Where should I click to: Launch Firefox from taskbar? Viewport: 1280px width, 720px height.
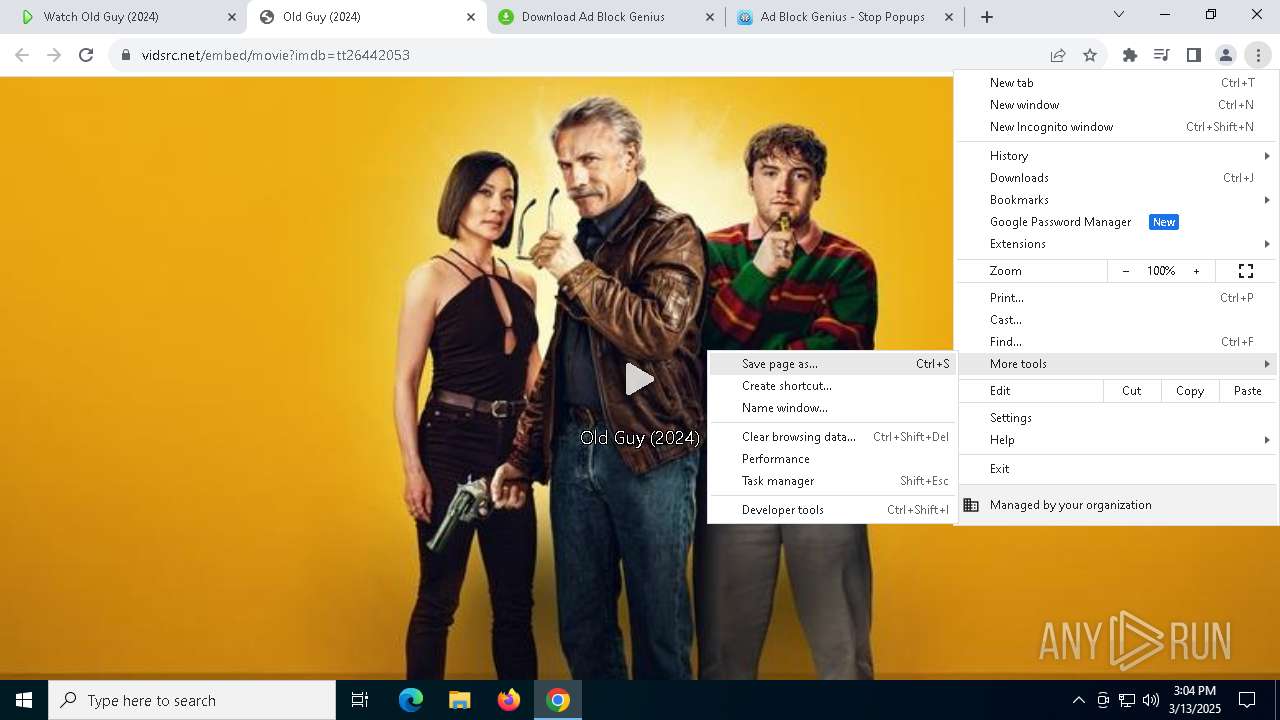click(x=509, y=700)
